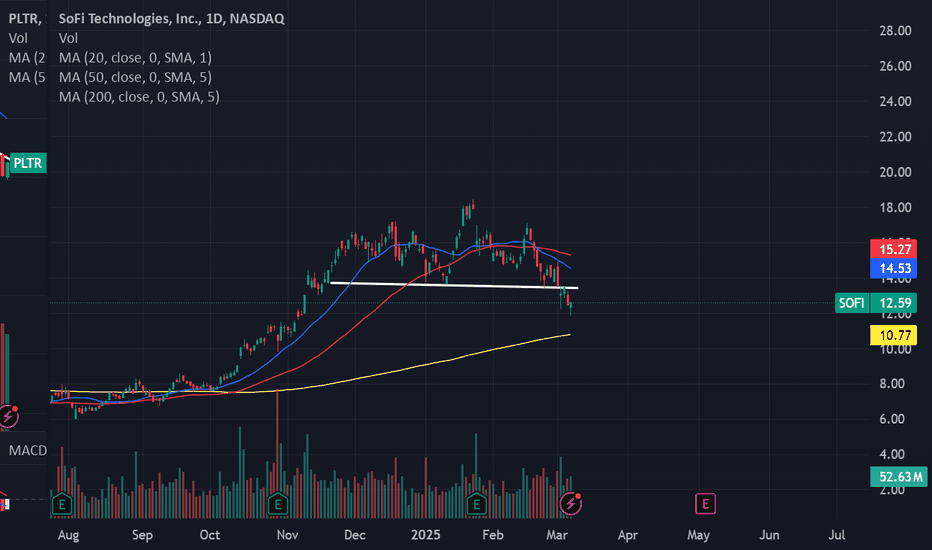Select the SoFi Technologies, Inc. symbol title
932x550 pixels.
[171, 18]
